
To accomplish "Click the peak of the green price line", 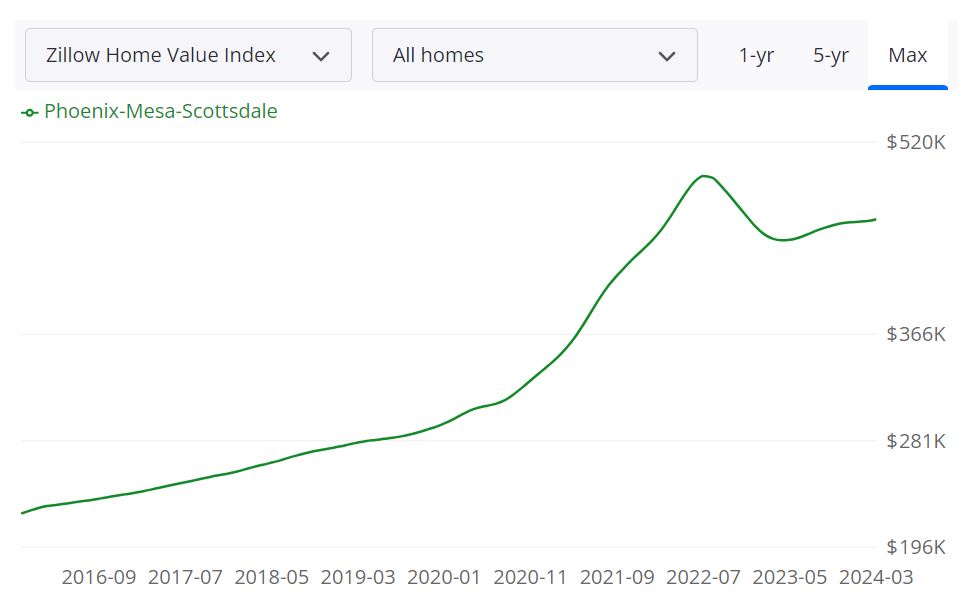I will 704,176.
